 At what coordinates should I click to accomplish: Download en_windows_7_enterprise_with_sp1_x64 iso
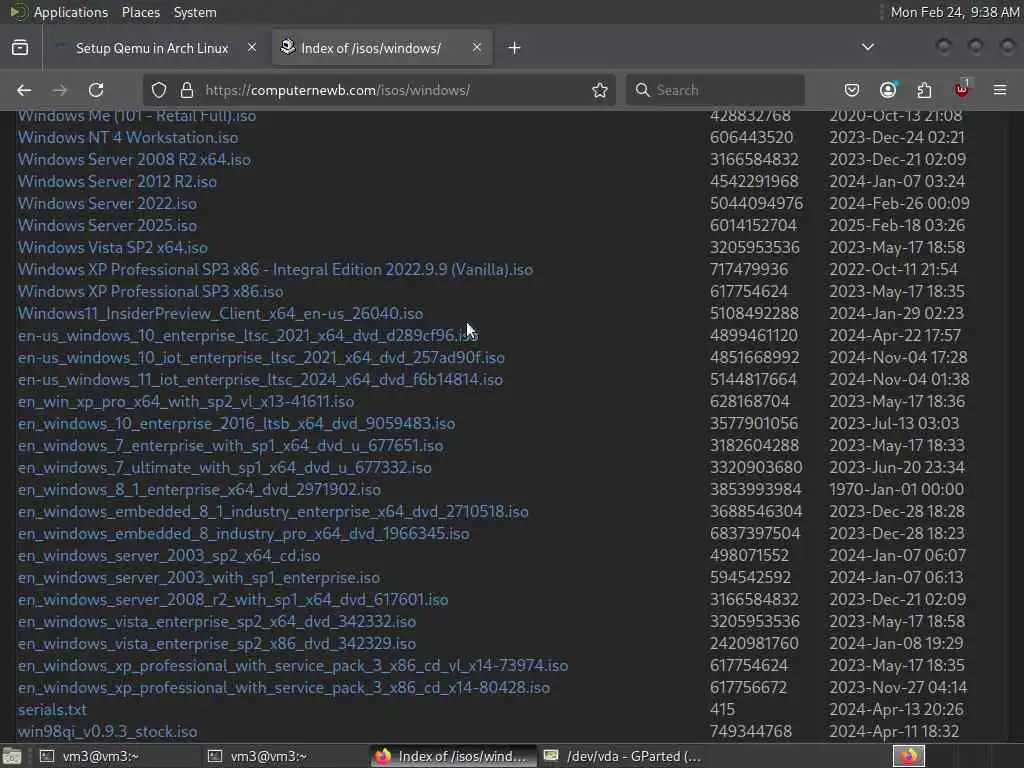coord(231,446)
